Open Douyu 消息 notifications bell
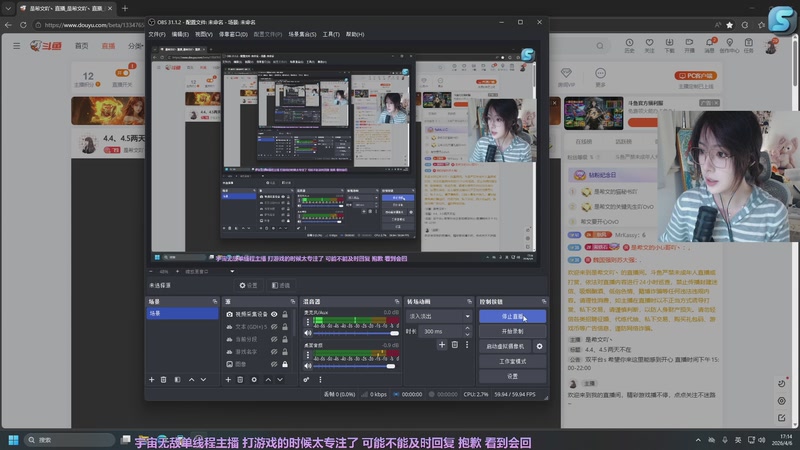800x450 pixels. (x=709, y=45)
